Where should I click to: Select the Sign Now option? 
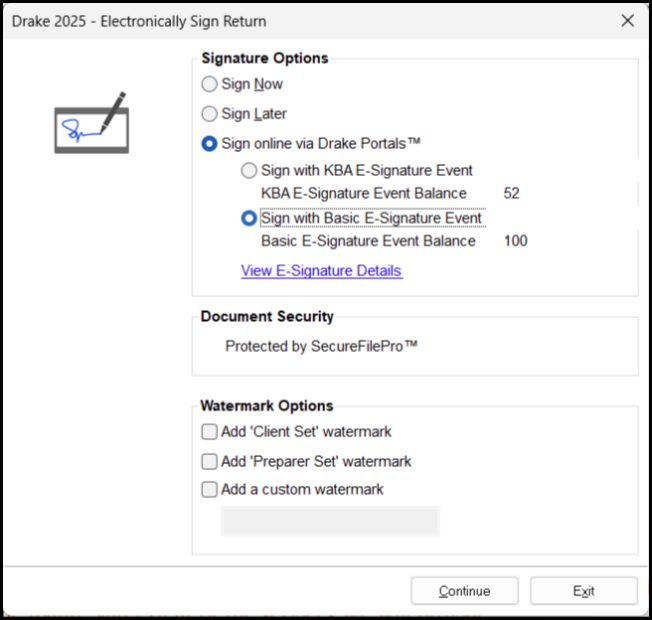[209, 85]
